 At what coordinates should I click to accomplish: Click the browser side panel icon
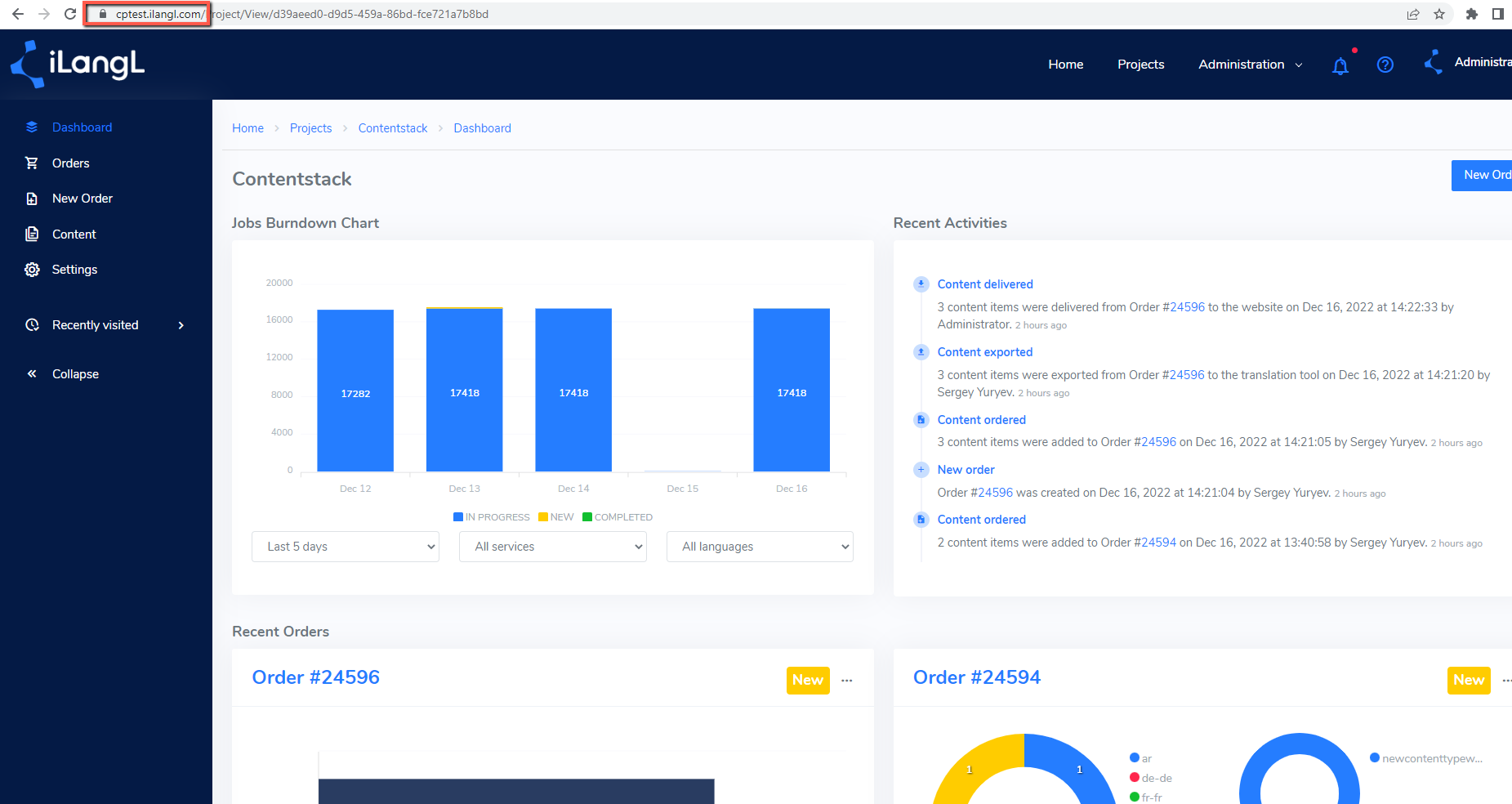pos(1498,14)
